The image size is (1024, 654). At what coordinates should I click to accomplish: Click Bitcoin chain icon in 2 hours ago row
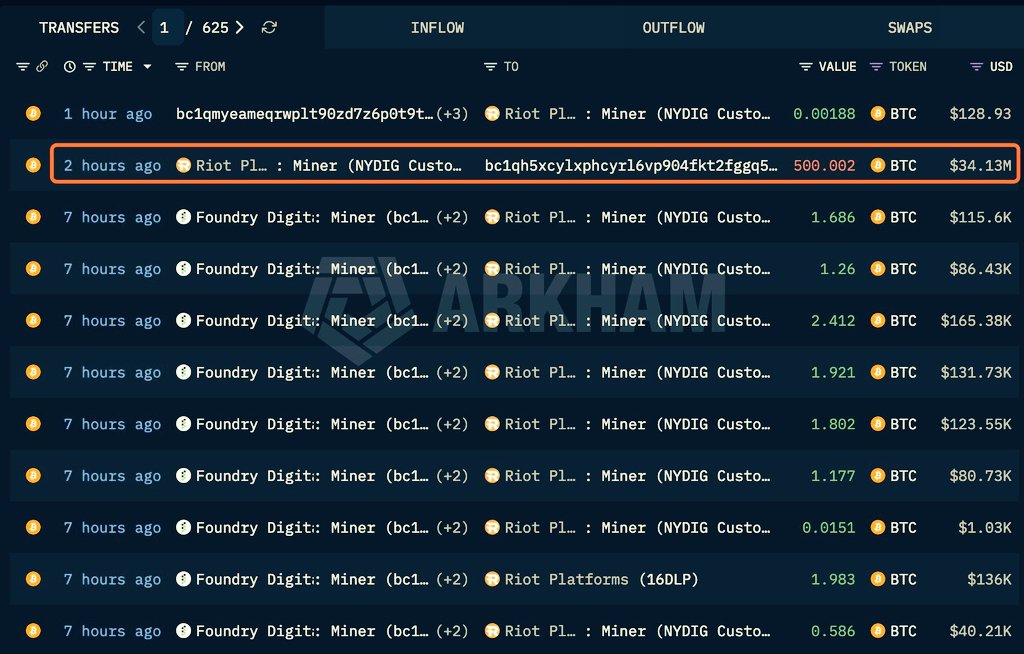(x=33, y=165)
